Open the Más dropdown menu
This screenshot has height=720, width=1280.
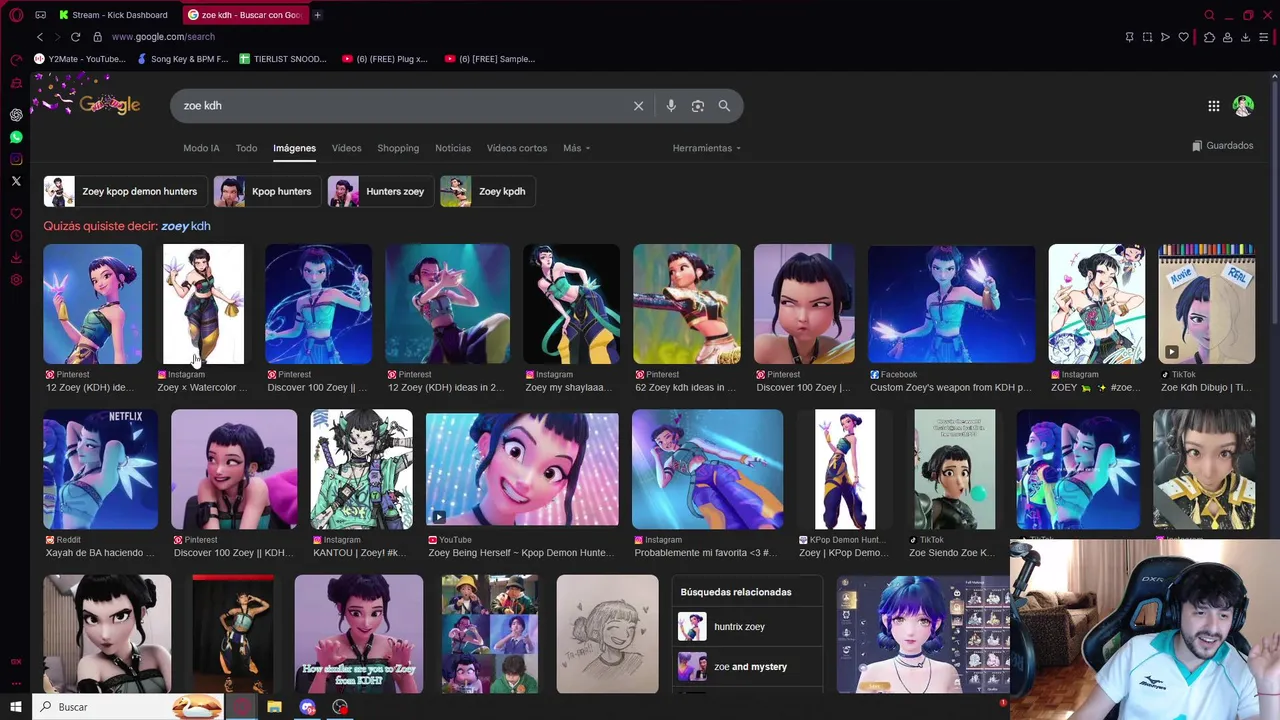[x=576, y=148]
